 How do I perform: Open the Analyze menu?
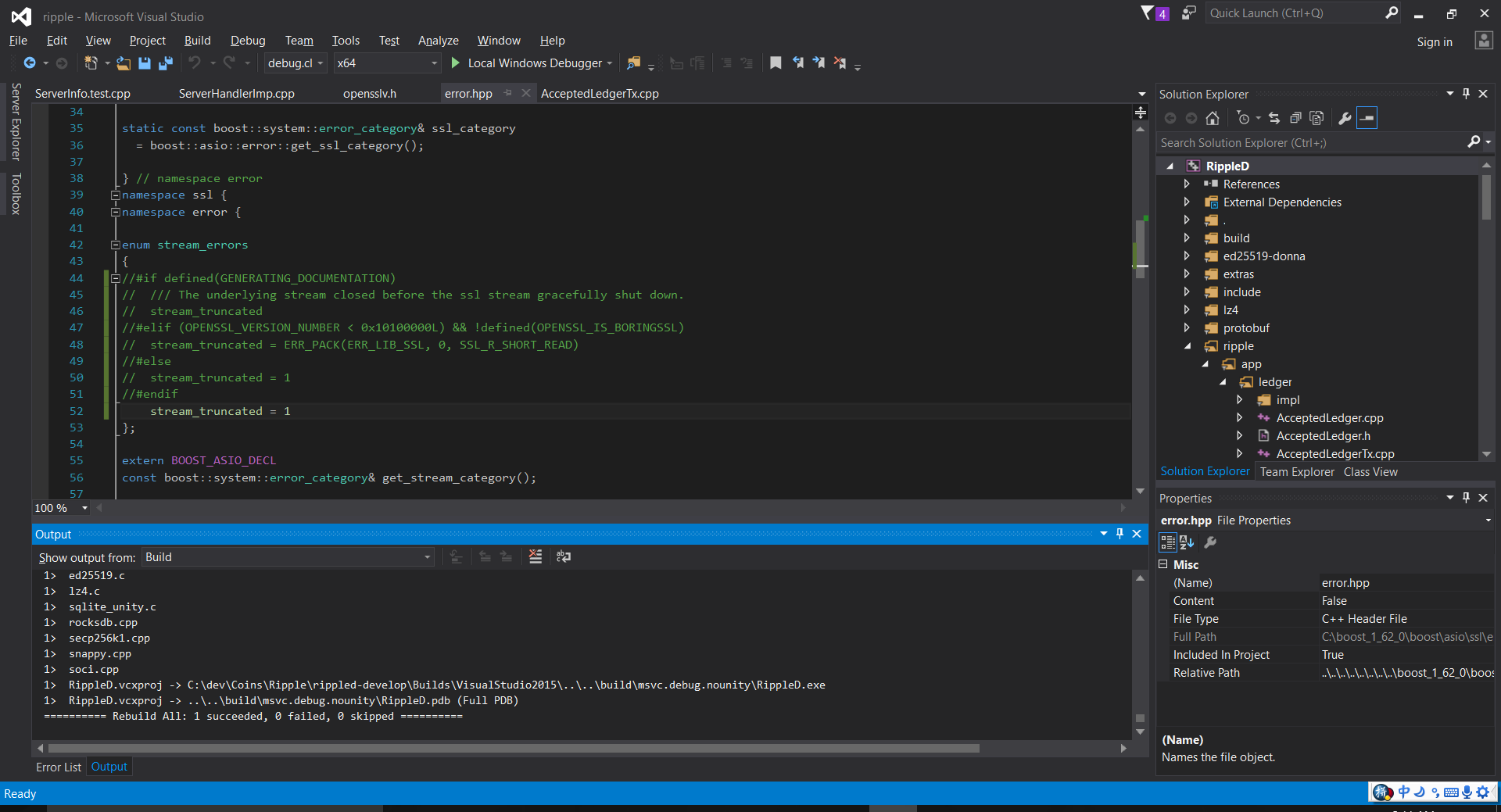click(438, 41)
